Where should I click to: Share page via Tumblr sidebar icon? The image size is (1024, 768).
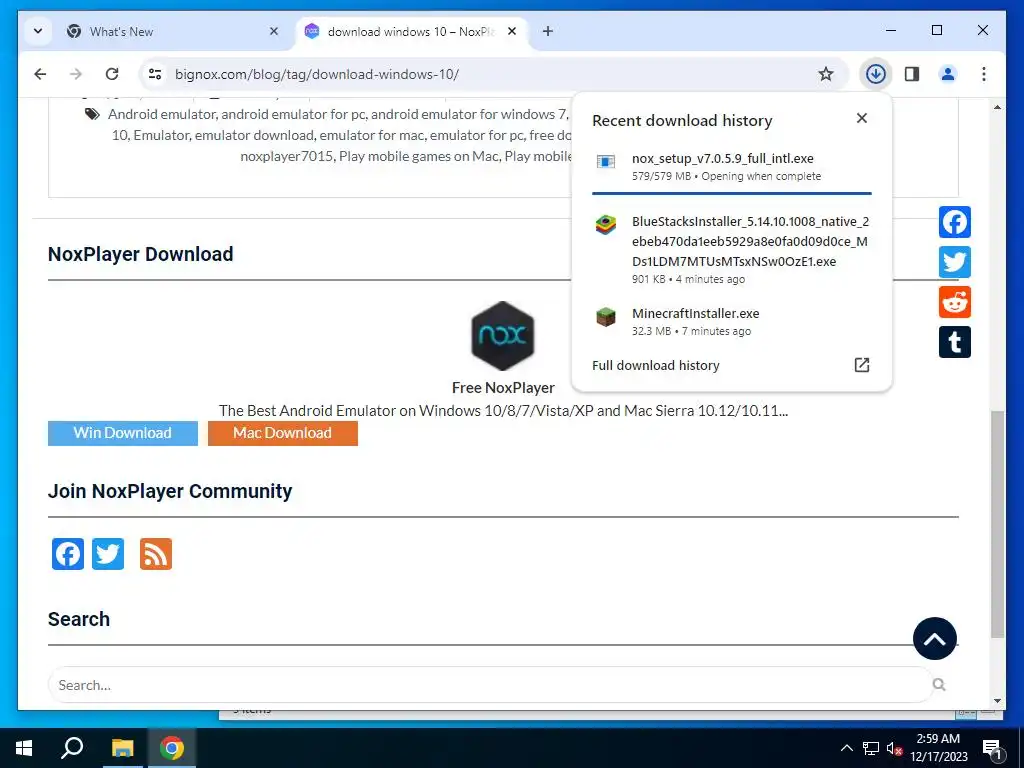click(x=955, y=342)
